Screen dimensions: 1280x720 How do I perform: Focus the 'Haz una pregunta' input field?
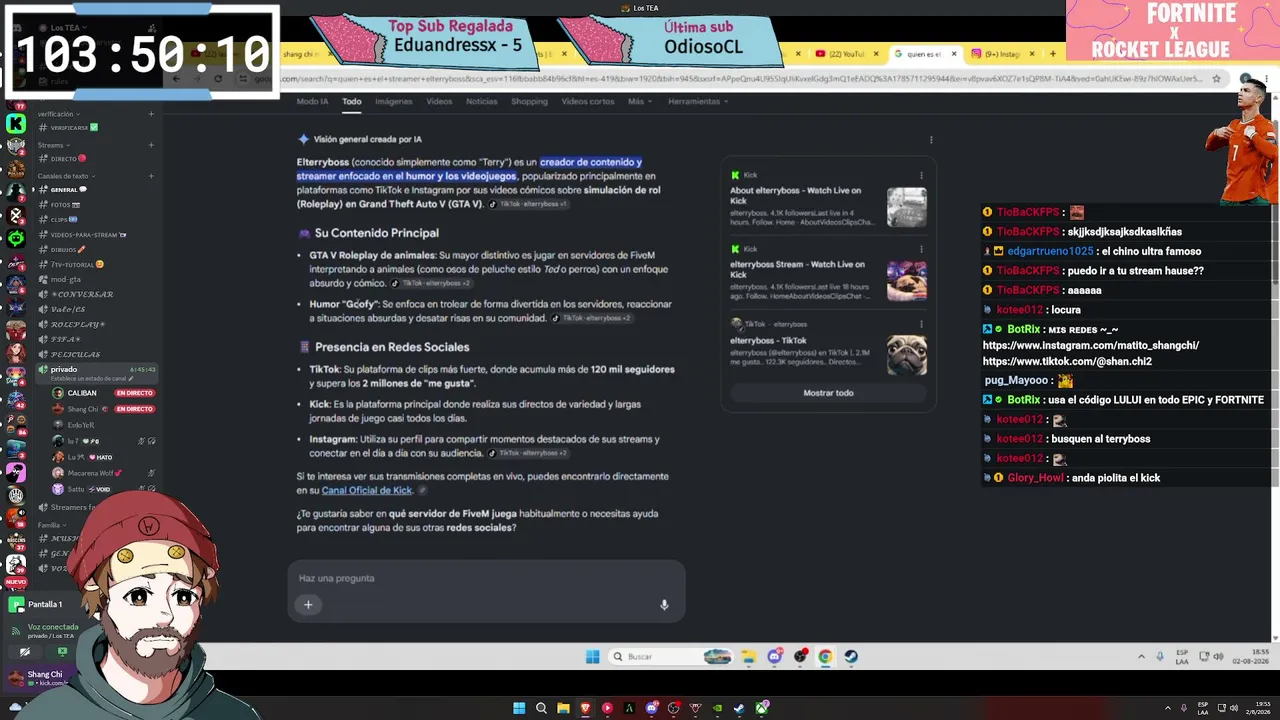pos(486,578)
